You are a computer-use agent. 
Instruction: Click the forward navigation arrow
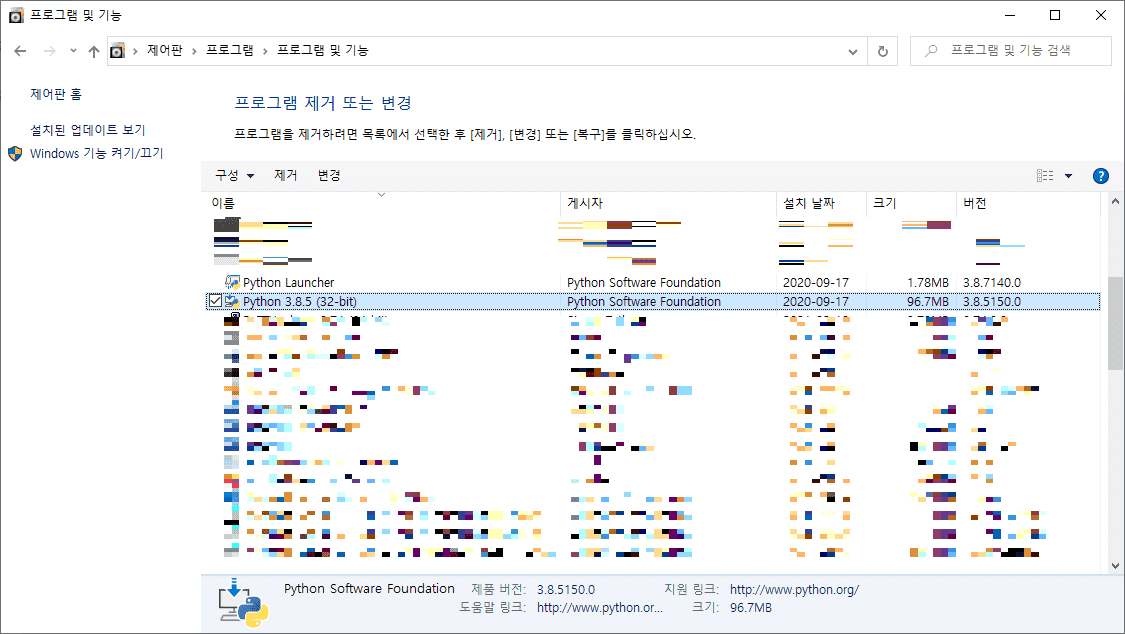click(x=50, y=51)
